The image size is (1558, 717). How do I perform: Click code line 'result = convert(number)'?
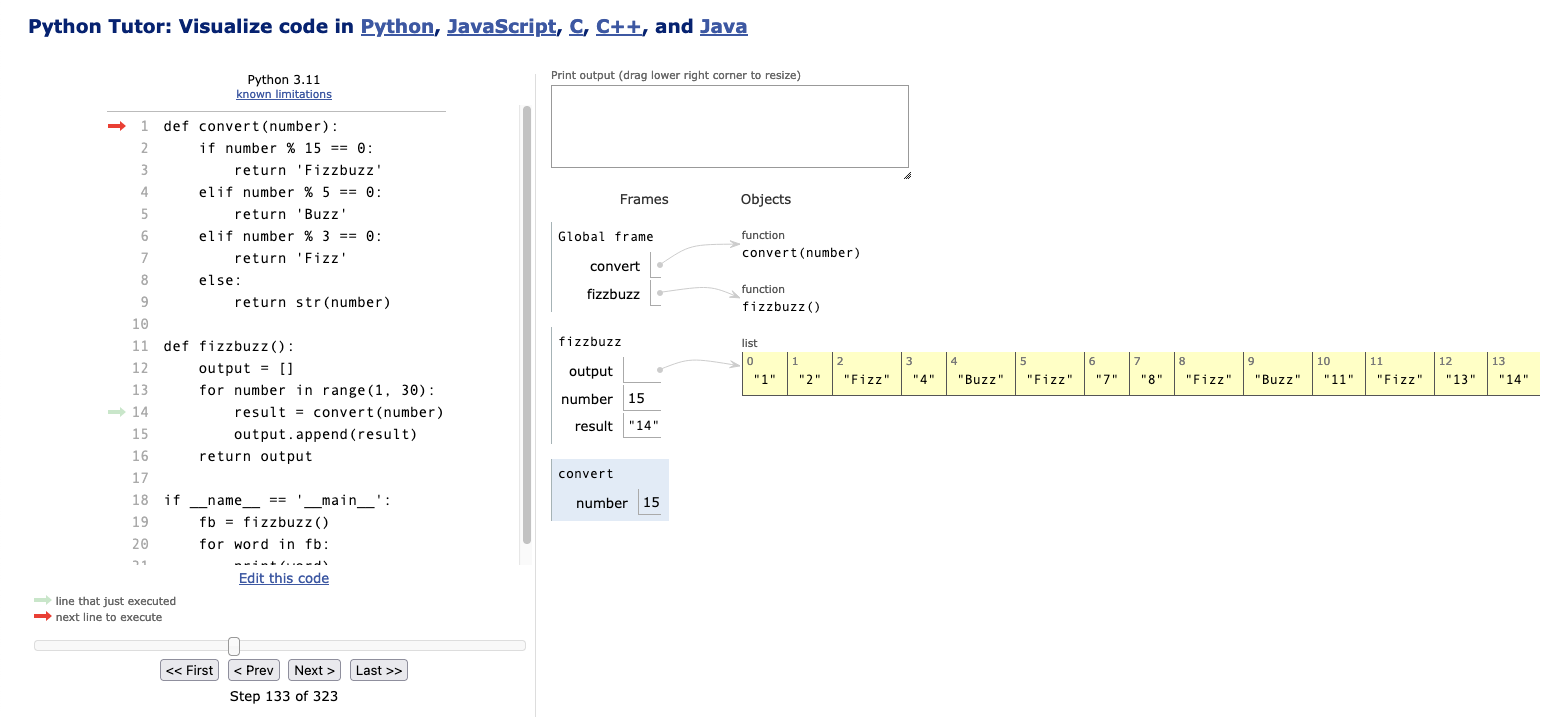[x=338, y=412]
